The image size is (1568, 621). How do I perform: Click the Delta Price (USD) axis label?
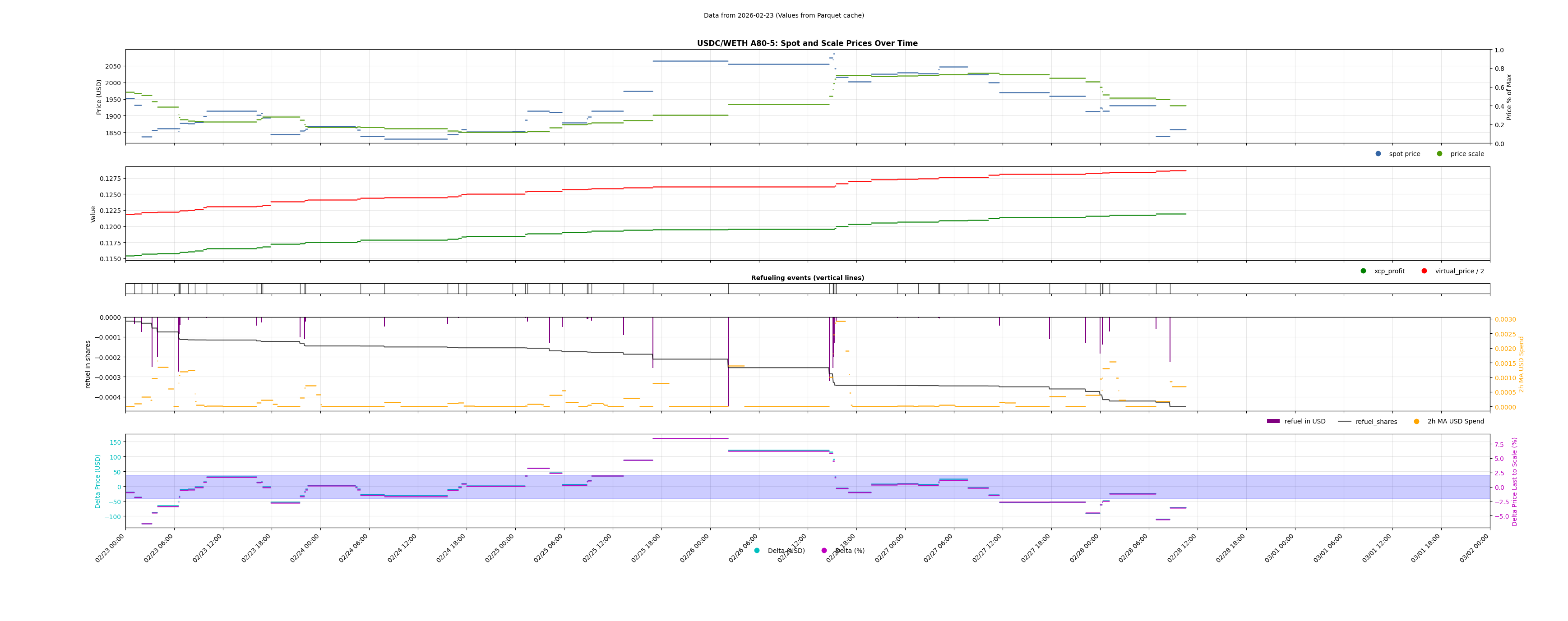click(98, 481)
